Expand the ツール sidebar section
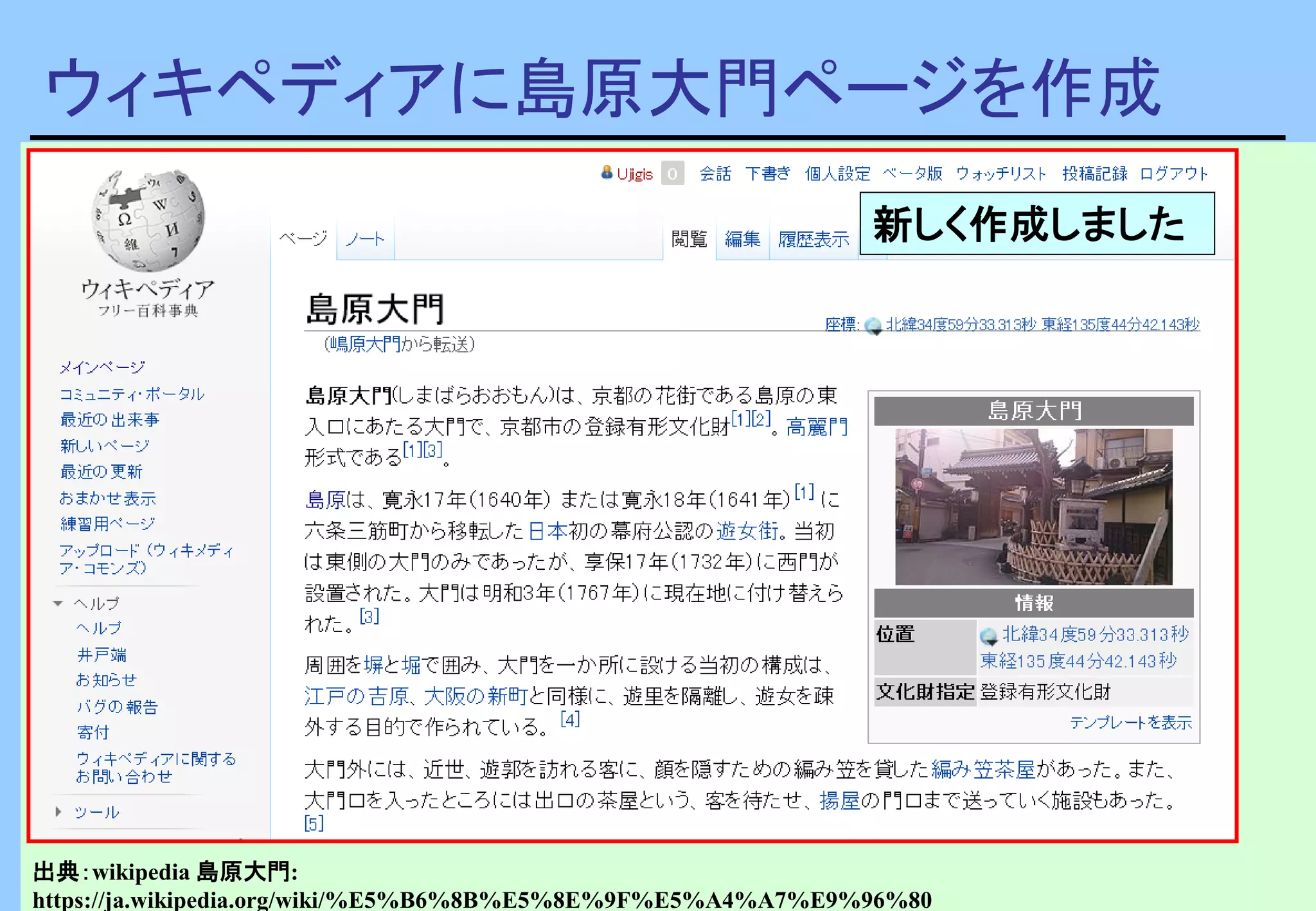The width and height of the screenshot is (1316, 911). click(58, 811)
